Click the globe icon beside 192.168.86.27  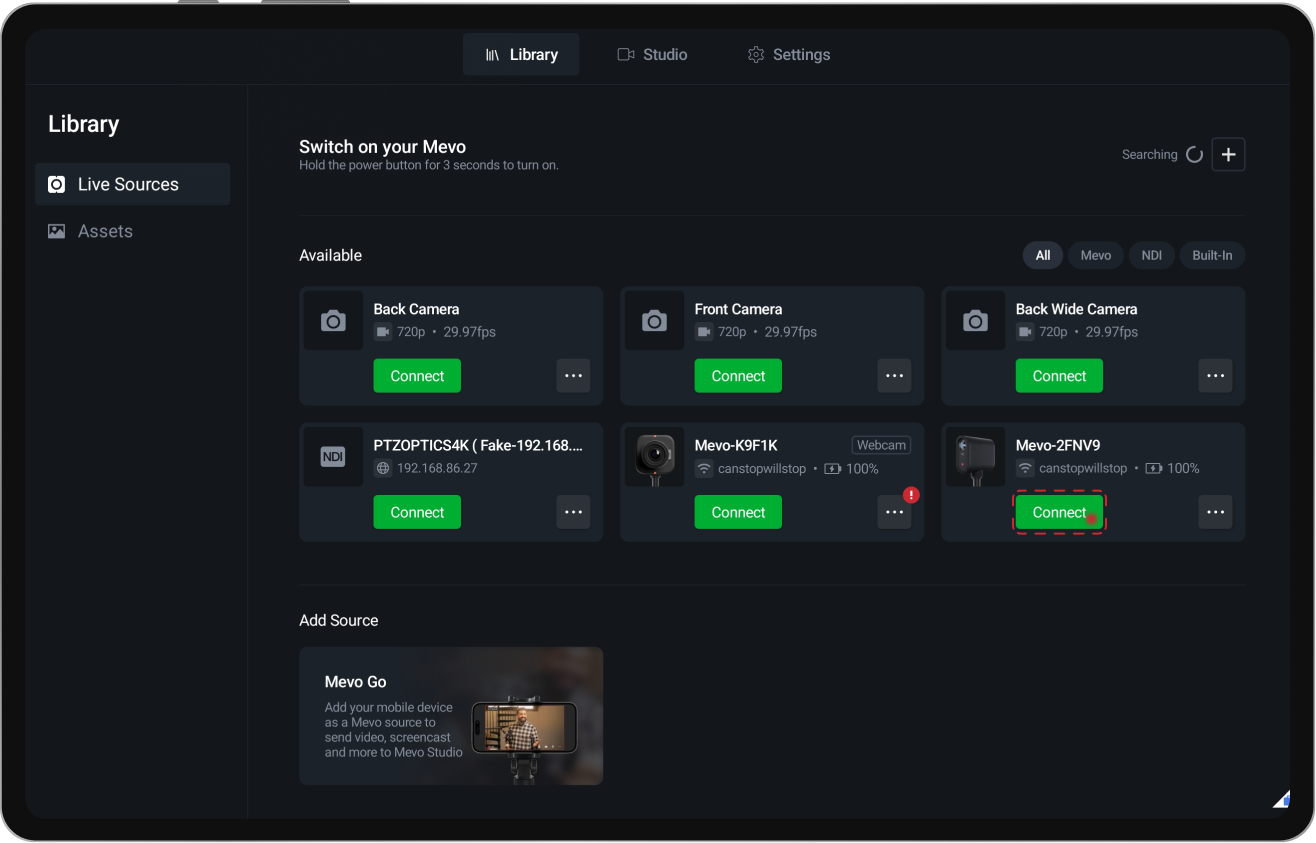[382, 468]
